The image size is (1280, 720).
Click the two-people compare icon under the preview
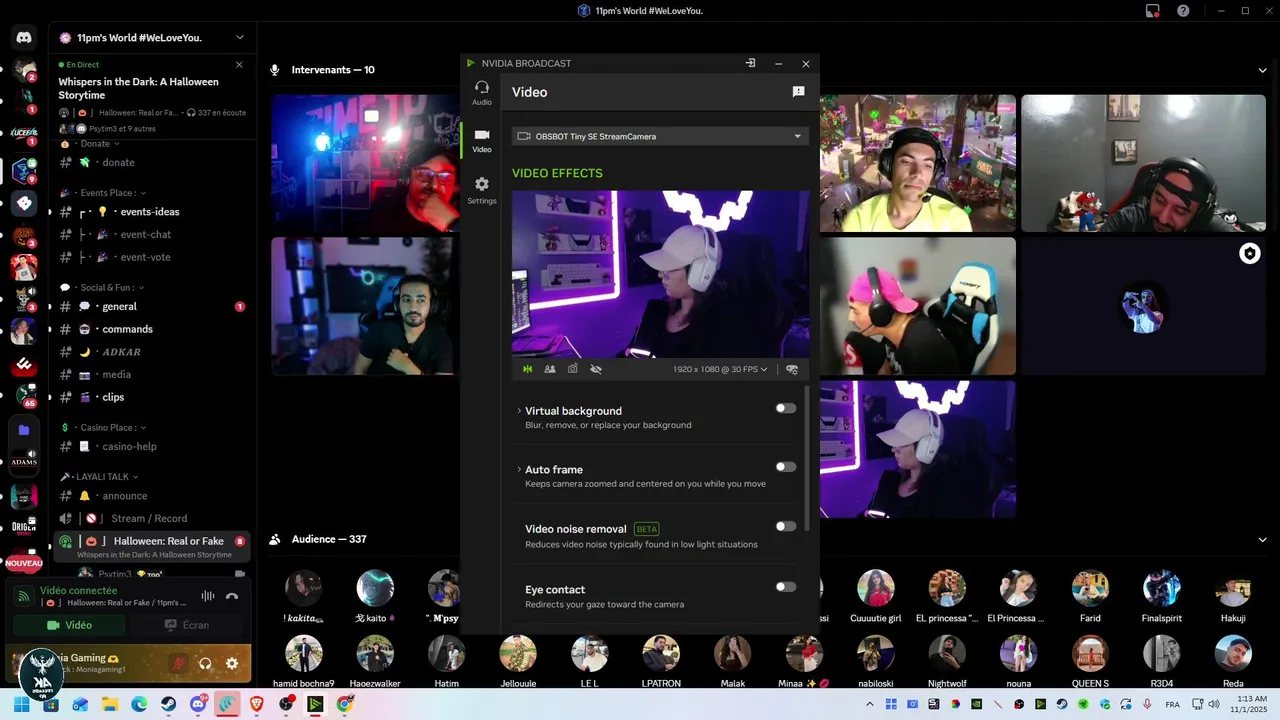tap(550, 369)
